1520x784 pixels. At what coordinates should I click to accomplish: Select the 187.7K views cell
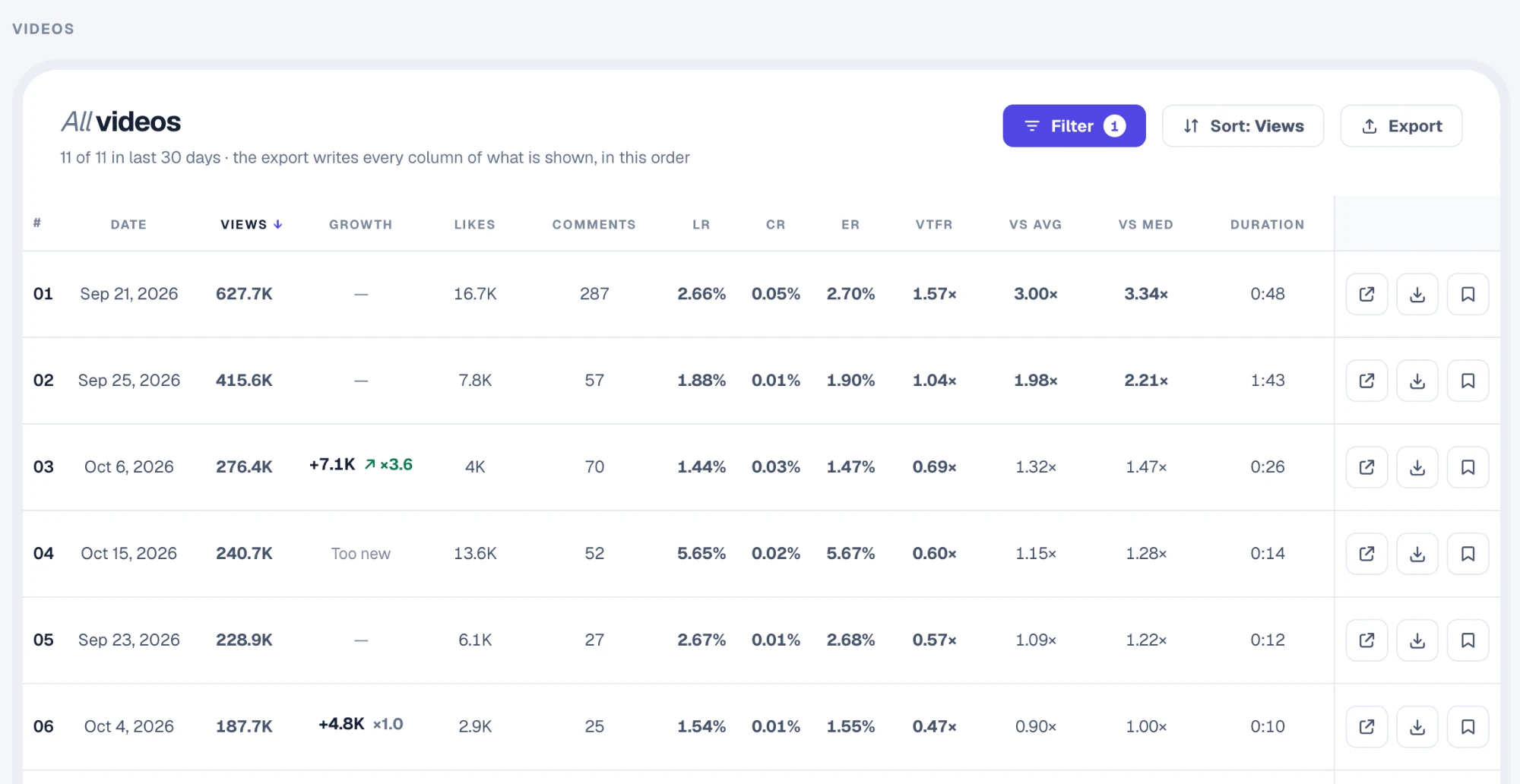click(244, 727)
